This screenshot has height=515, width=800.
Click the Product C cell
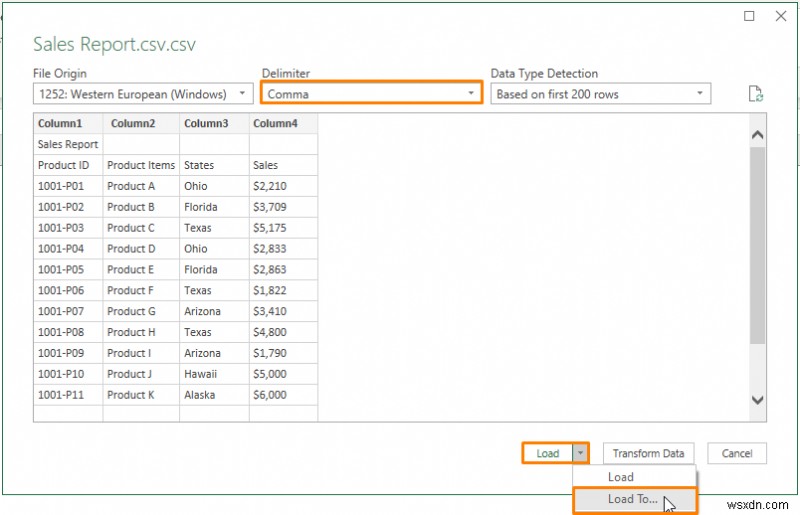(141, 228)
